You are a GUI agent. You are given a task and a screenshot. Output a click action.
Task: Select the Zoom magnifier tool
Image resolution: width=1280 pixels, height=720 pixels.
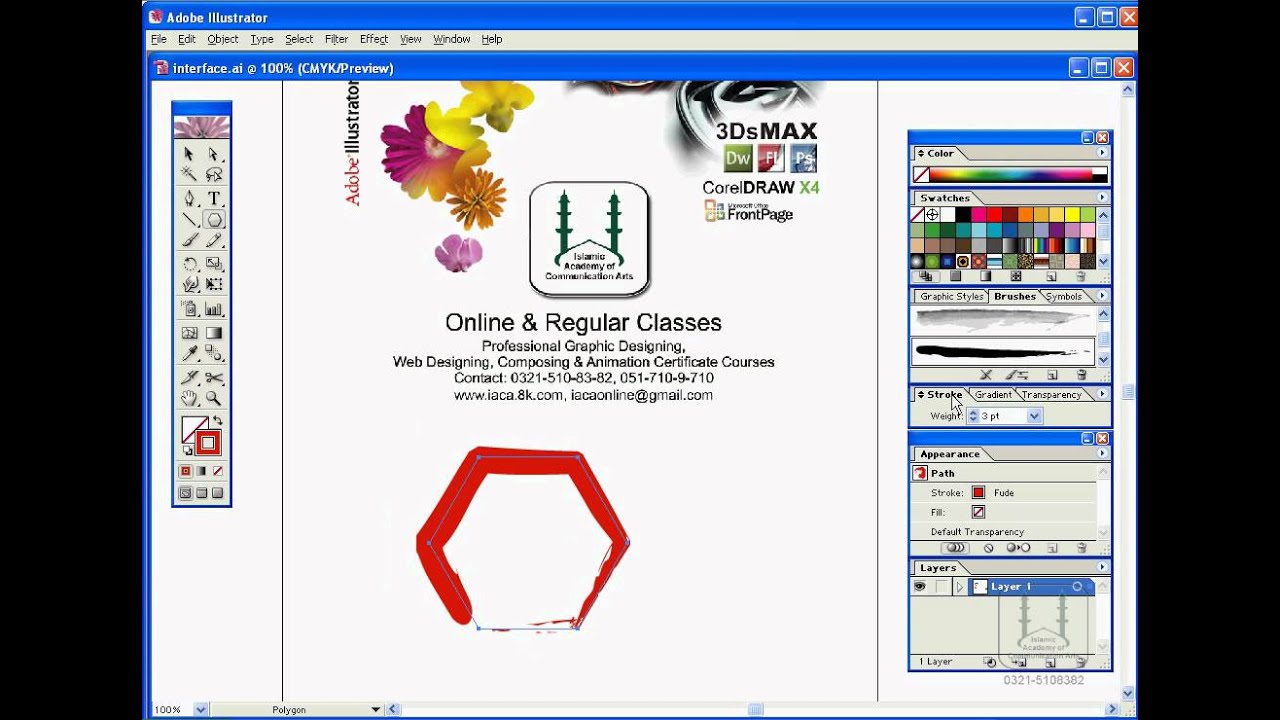[213, 398]
